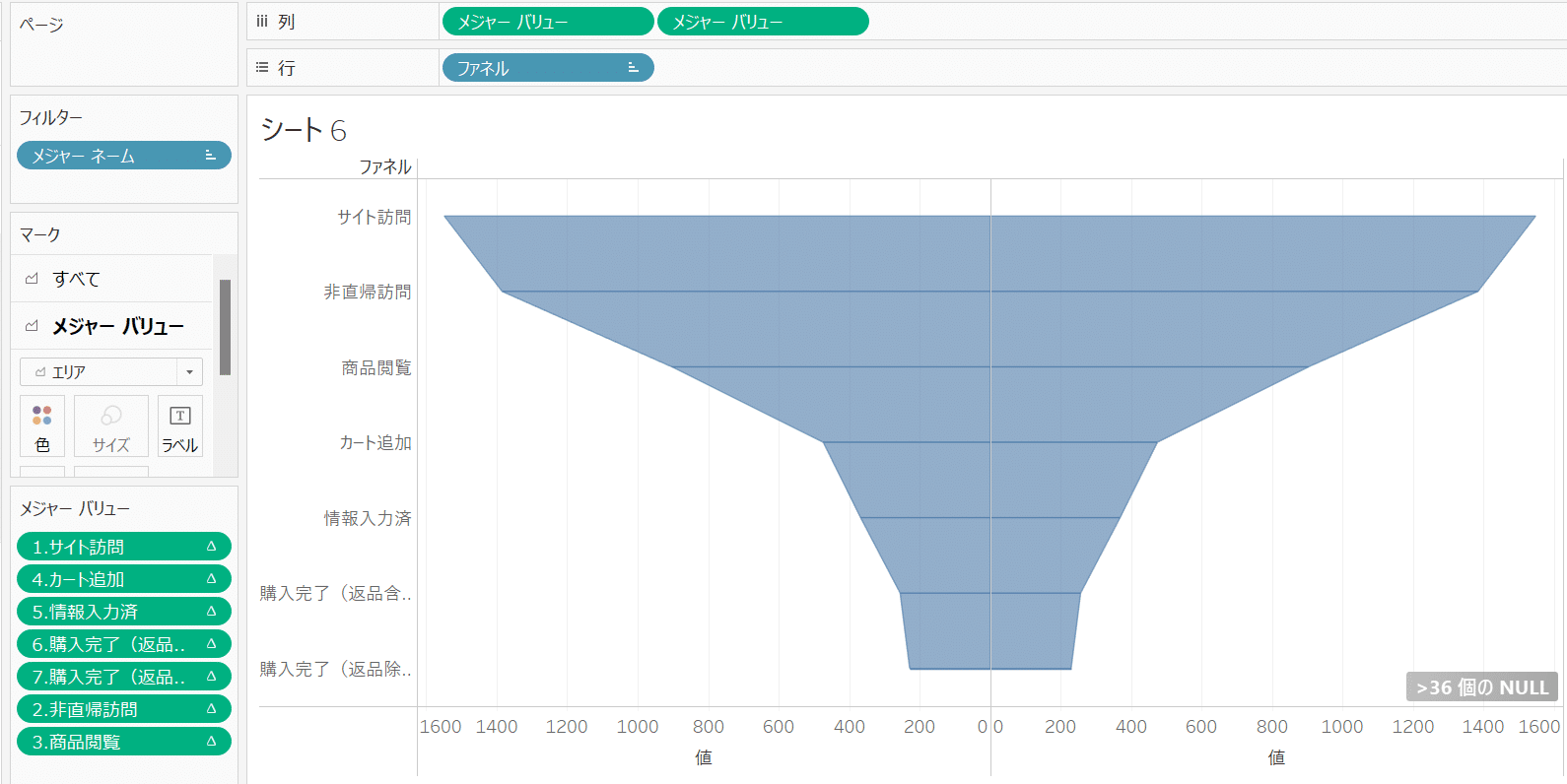Click the sheet title シート 6
The height and width of the screenshot is (784, 1567).
pos(304,130)
